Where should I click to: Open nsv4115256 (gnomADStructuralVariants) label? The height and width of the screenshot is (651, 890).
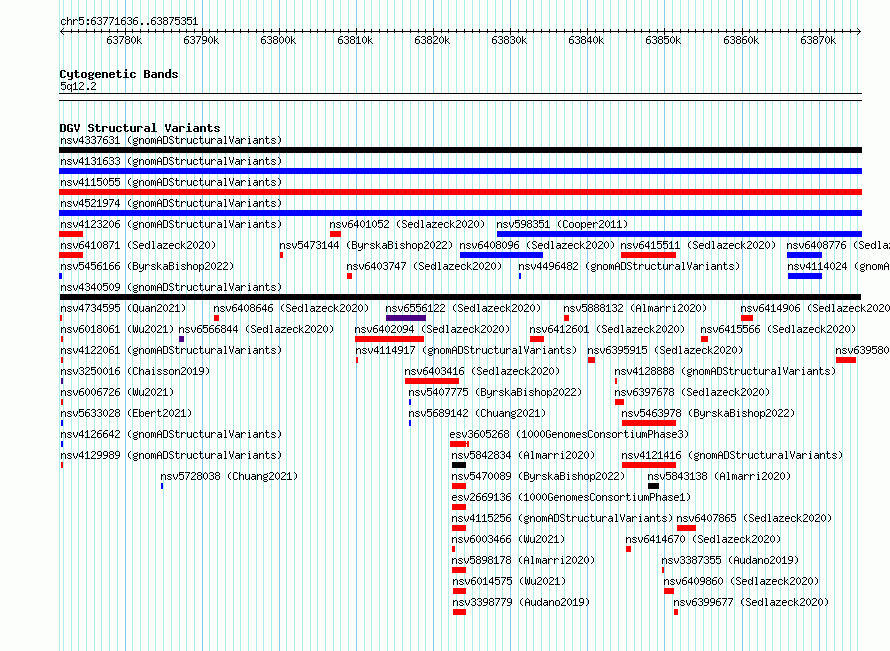562,518
